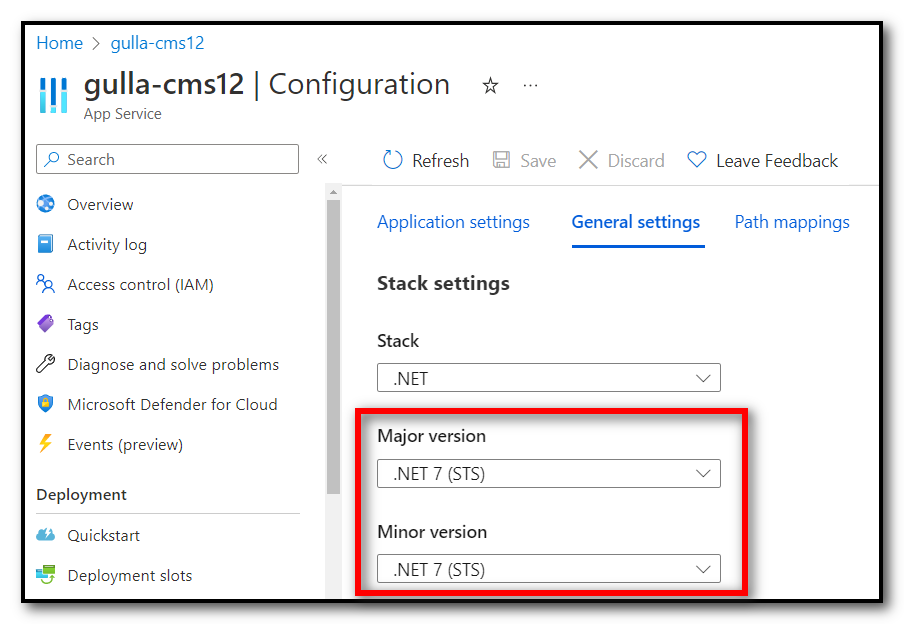The image size is (904, 624).
Task: Click the Overview globe icon
Action: pos(46,204)
